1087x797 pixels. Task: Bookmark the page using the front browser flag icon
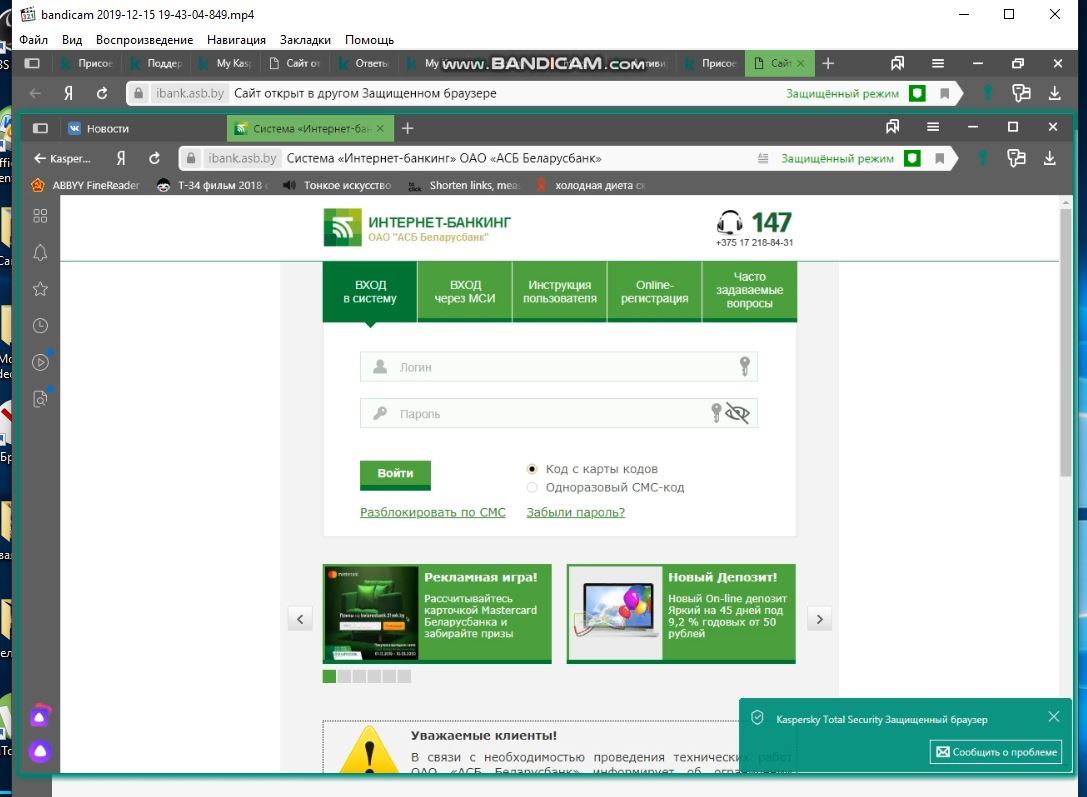click(x=940, y=159)
